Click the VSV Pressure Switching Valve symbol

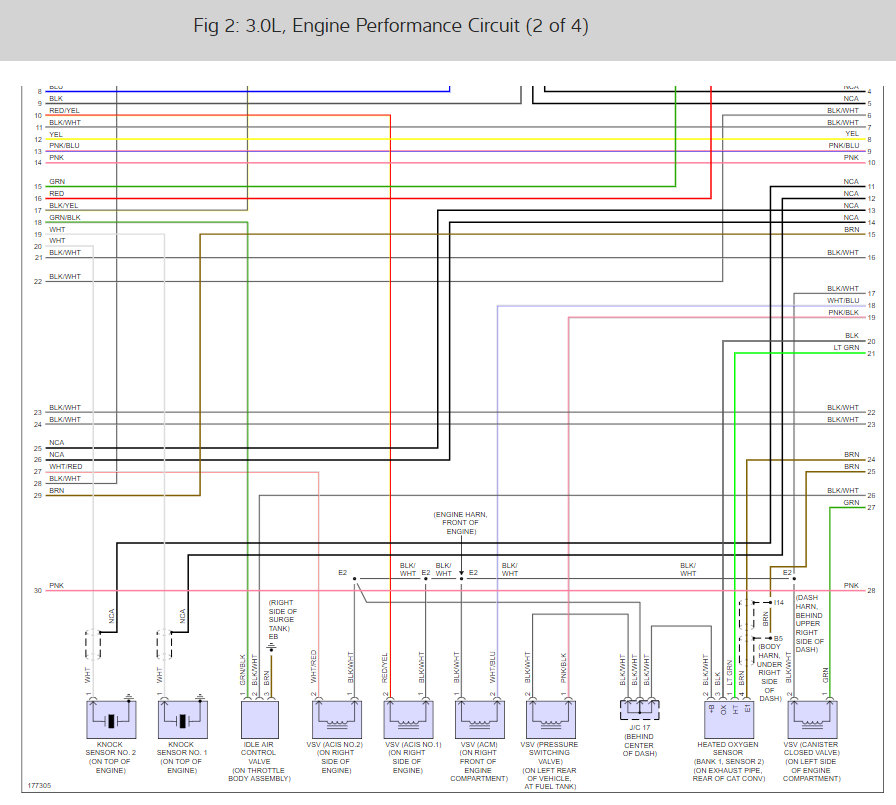point(550,719)
